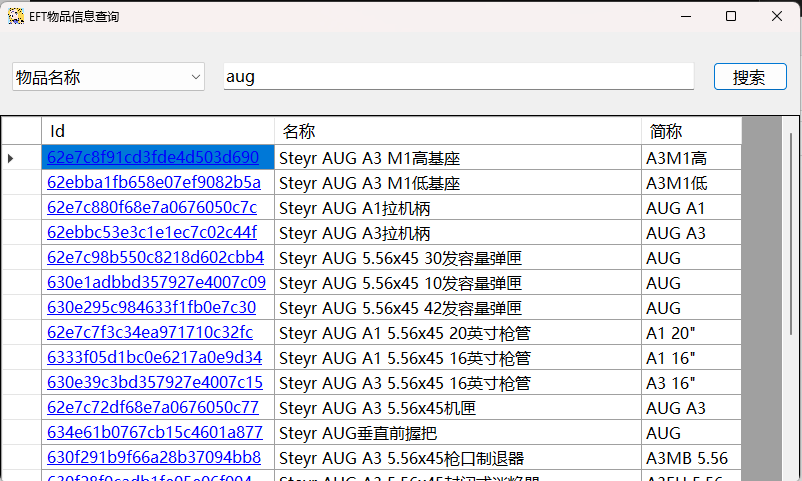Select the A3M1低 short name cell
Screen dimensions: 802x481
coord(692,183)
